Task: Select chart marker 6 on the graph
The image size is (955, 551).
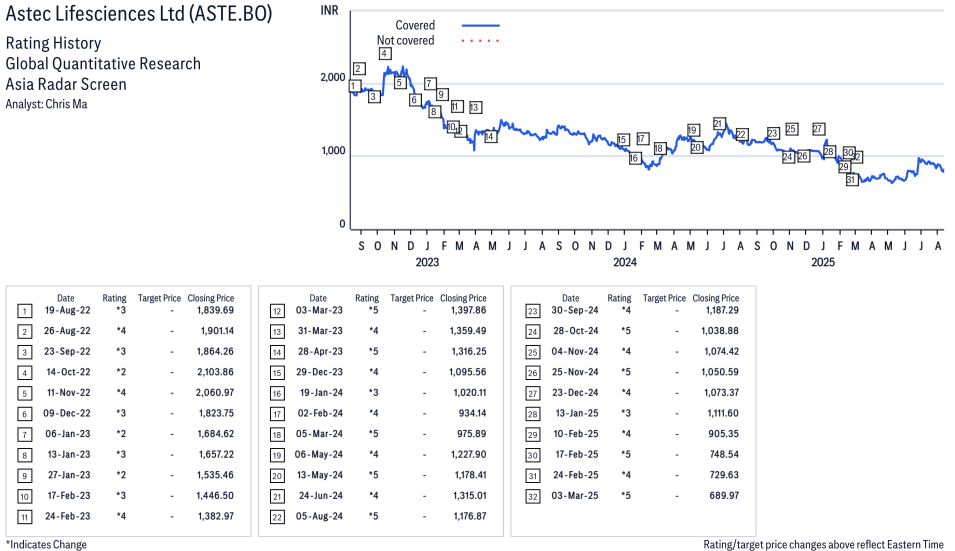Action: [x=415, y=100]
